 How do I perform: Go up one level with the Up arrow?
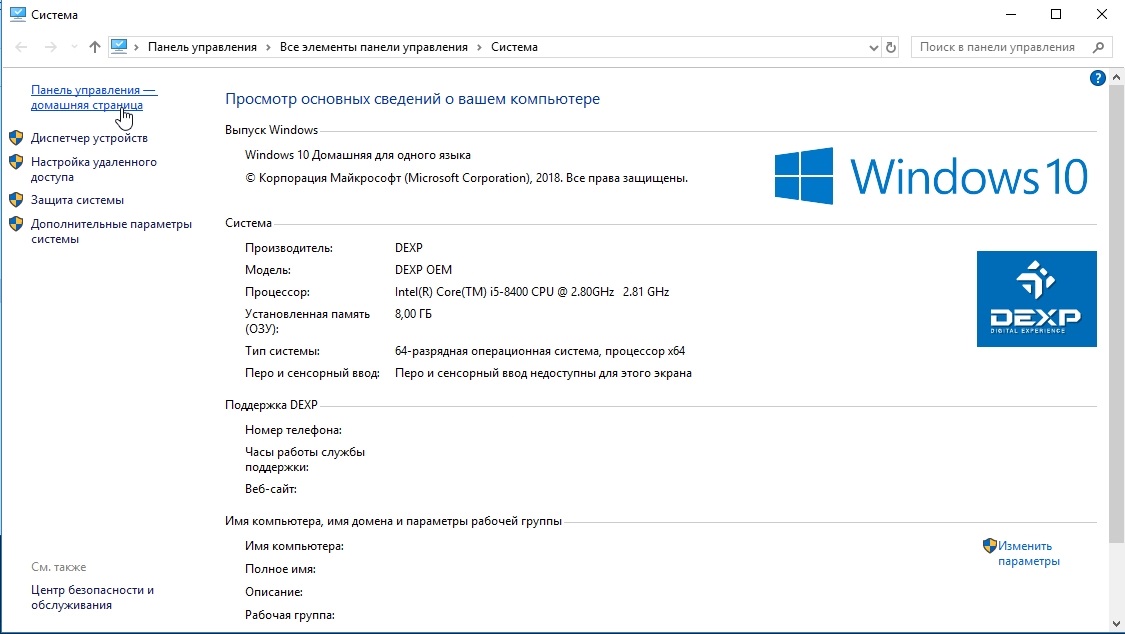pos(95,47)
